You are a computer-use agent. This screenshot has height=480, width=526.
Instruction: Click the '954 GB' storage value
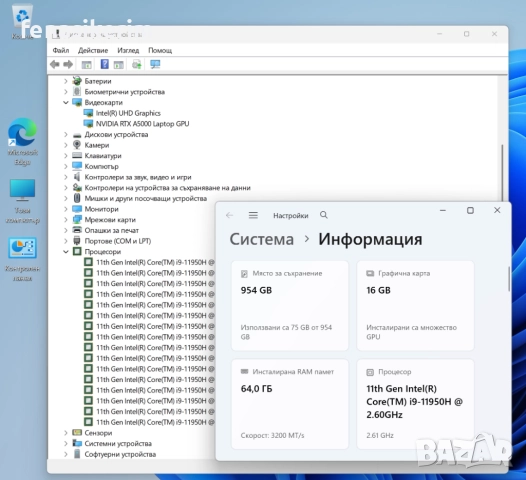click(x=256, y=290)
